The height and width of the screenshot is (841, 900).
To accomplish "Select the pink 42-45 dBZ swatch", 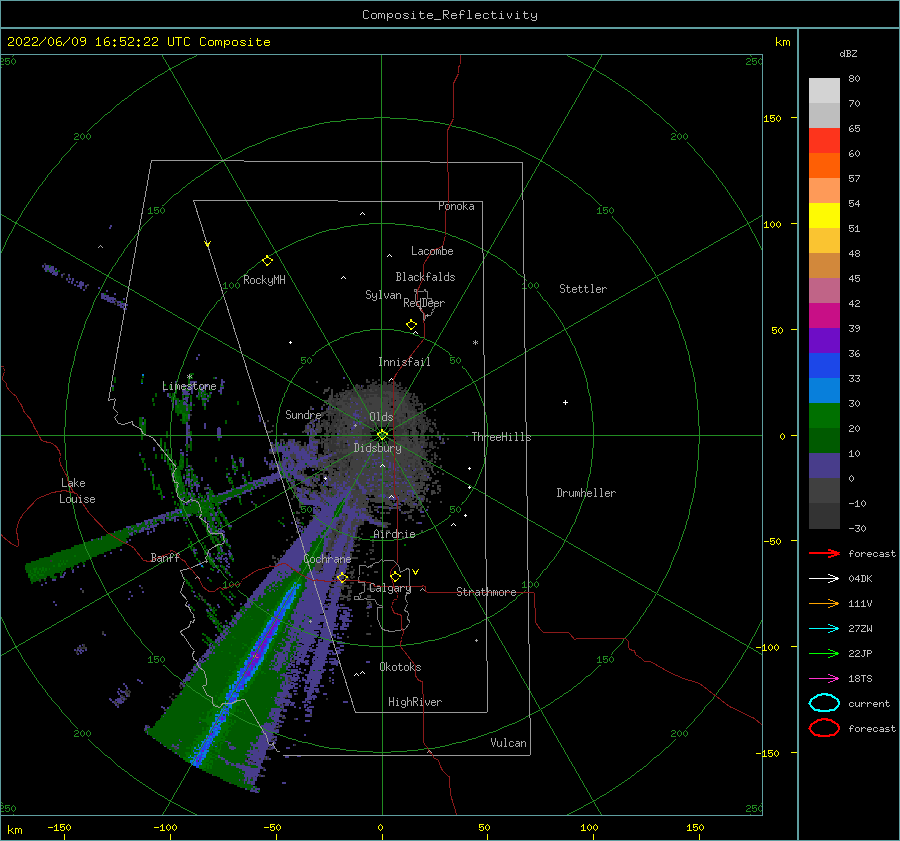I will (x=824, y=290).
